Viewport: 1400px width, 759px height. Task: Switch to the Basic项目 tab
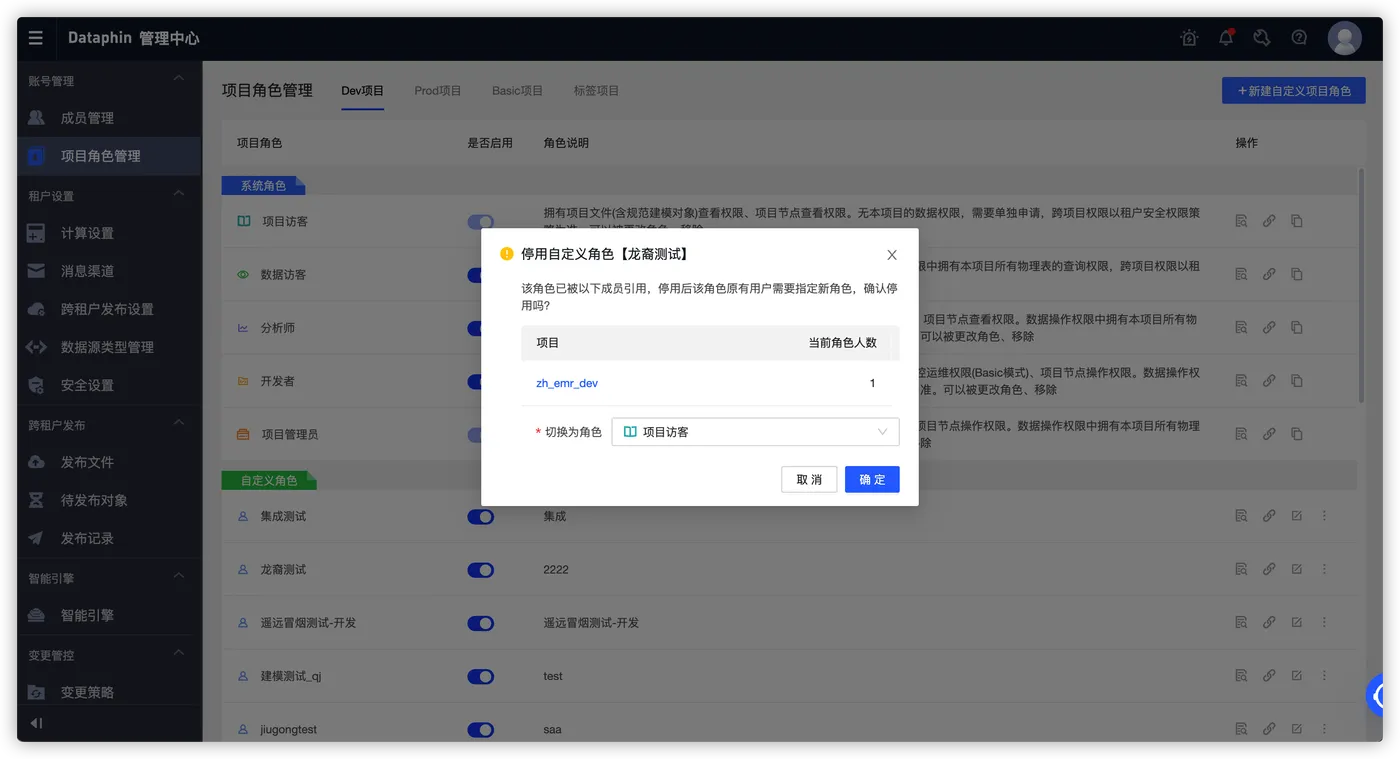click(x=517, y=91)
